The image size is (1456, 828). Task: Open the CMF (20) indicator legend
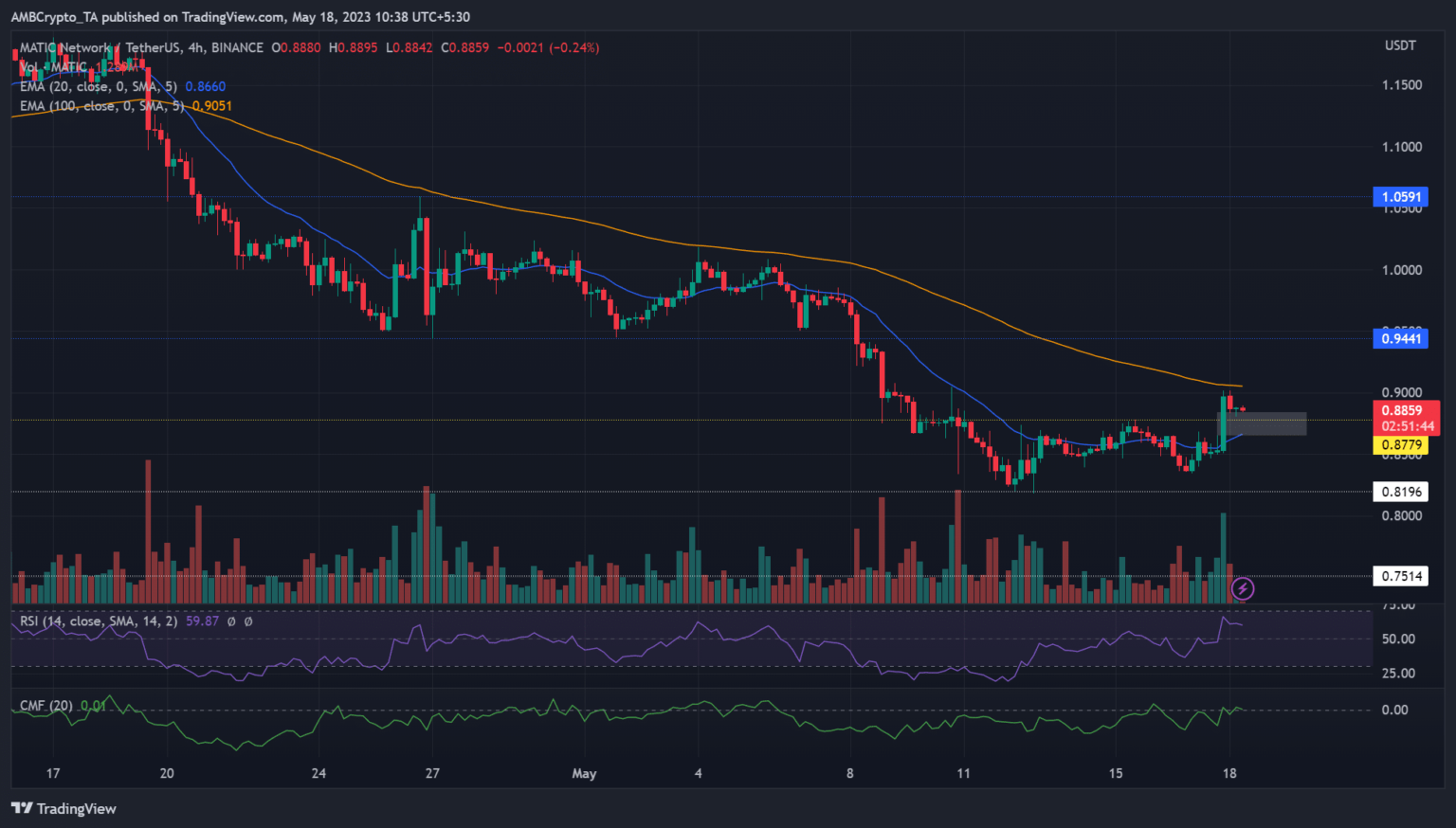click(46, 706)
